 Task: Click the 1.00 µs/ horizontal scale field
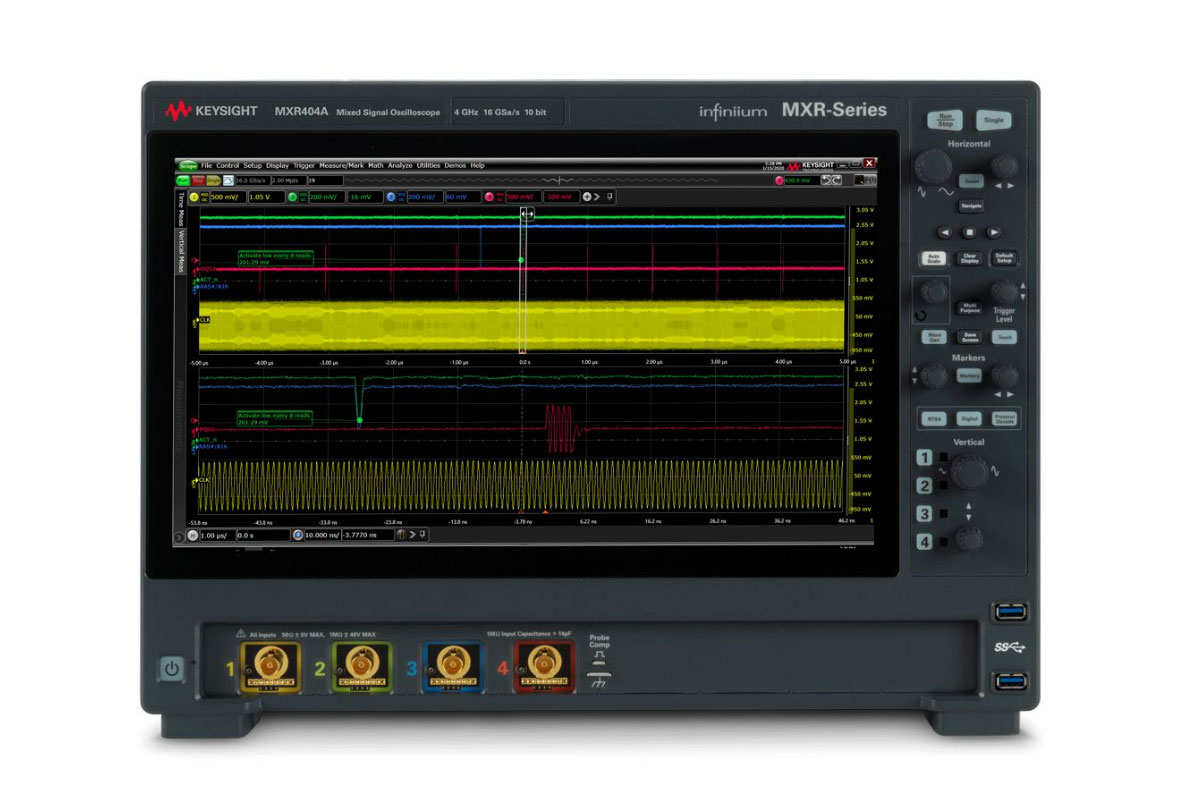coord(214,535)
